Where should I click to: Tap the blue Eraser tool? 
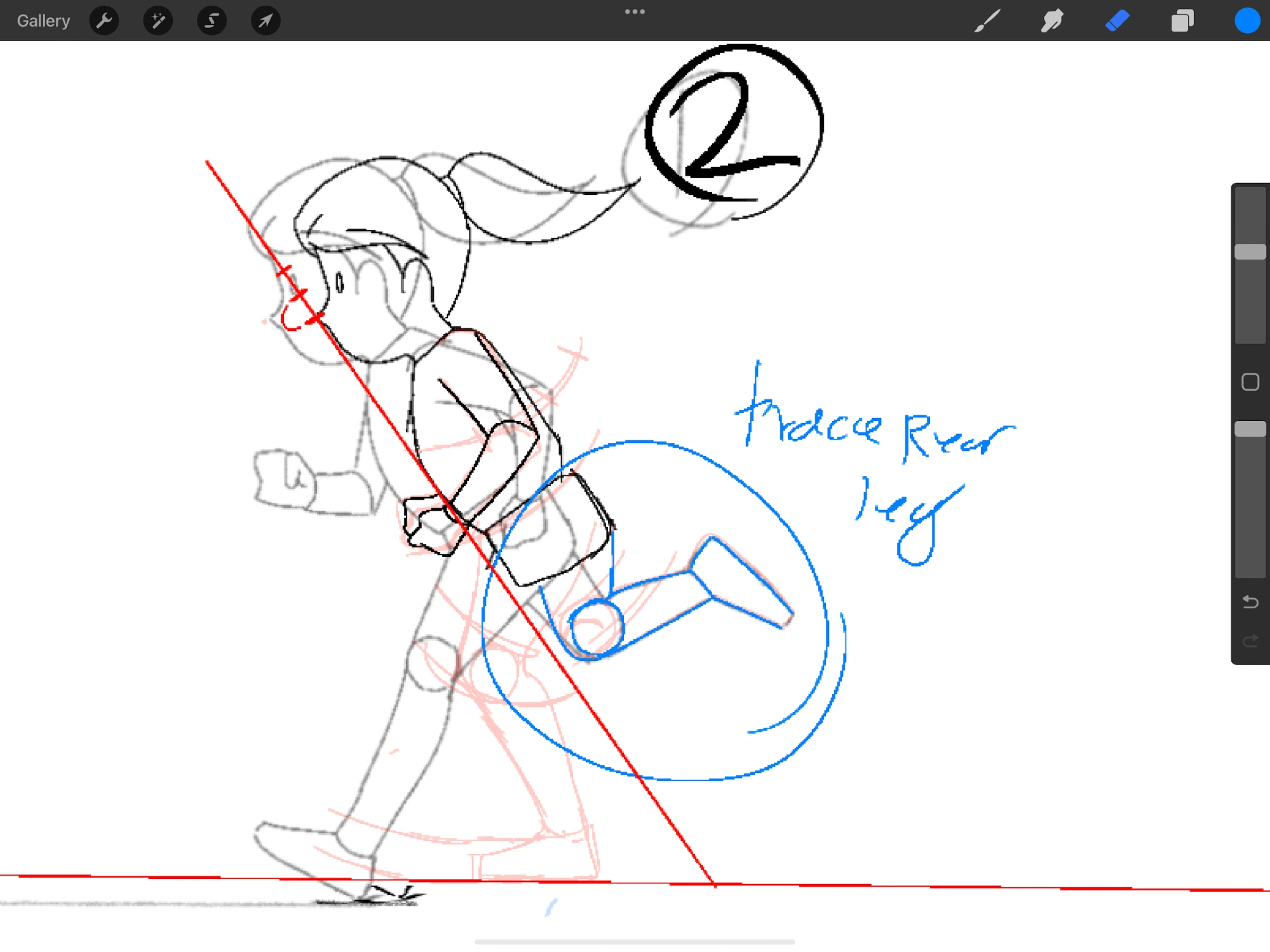[1118, 21]
